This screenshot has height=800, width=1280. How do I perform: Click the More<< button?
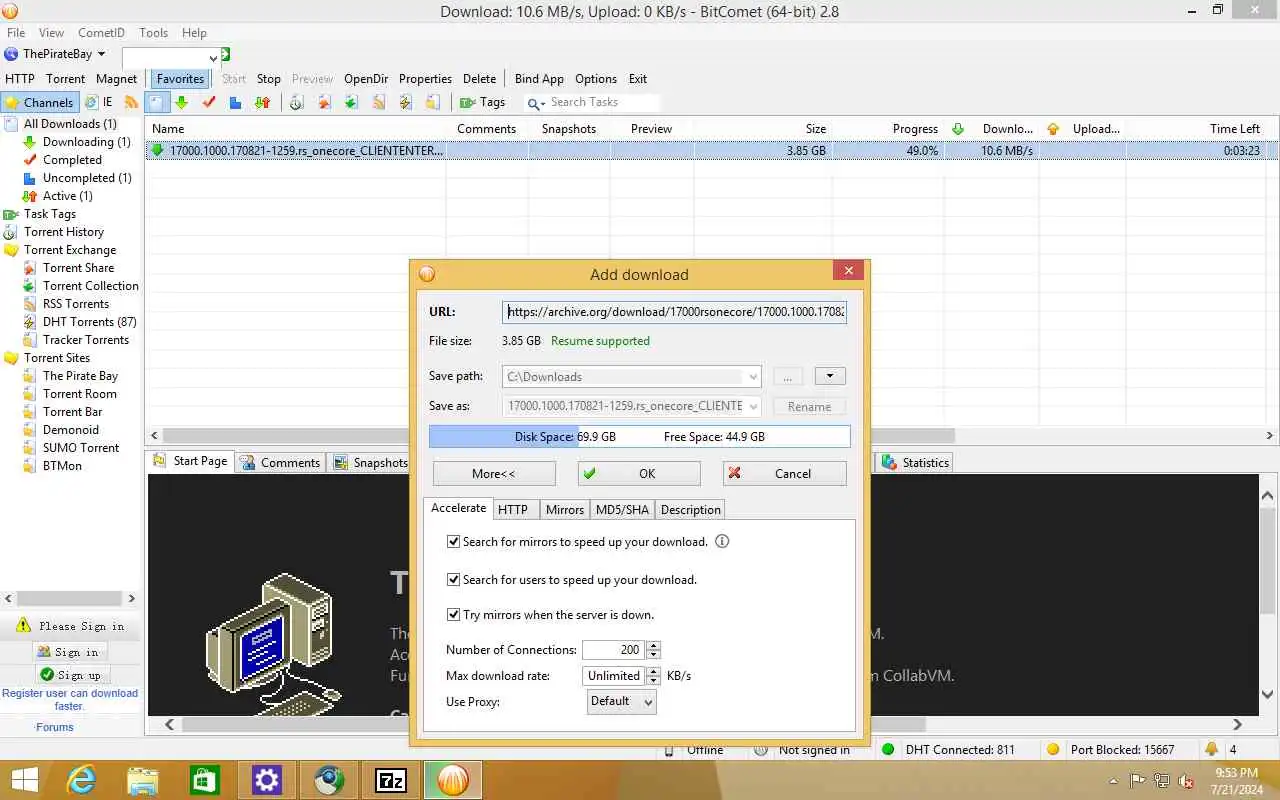[494, 474]
